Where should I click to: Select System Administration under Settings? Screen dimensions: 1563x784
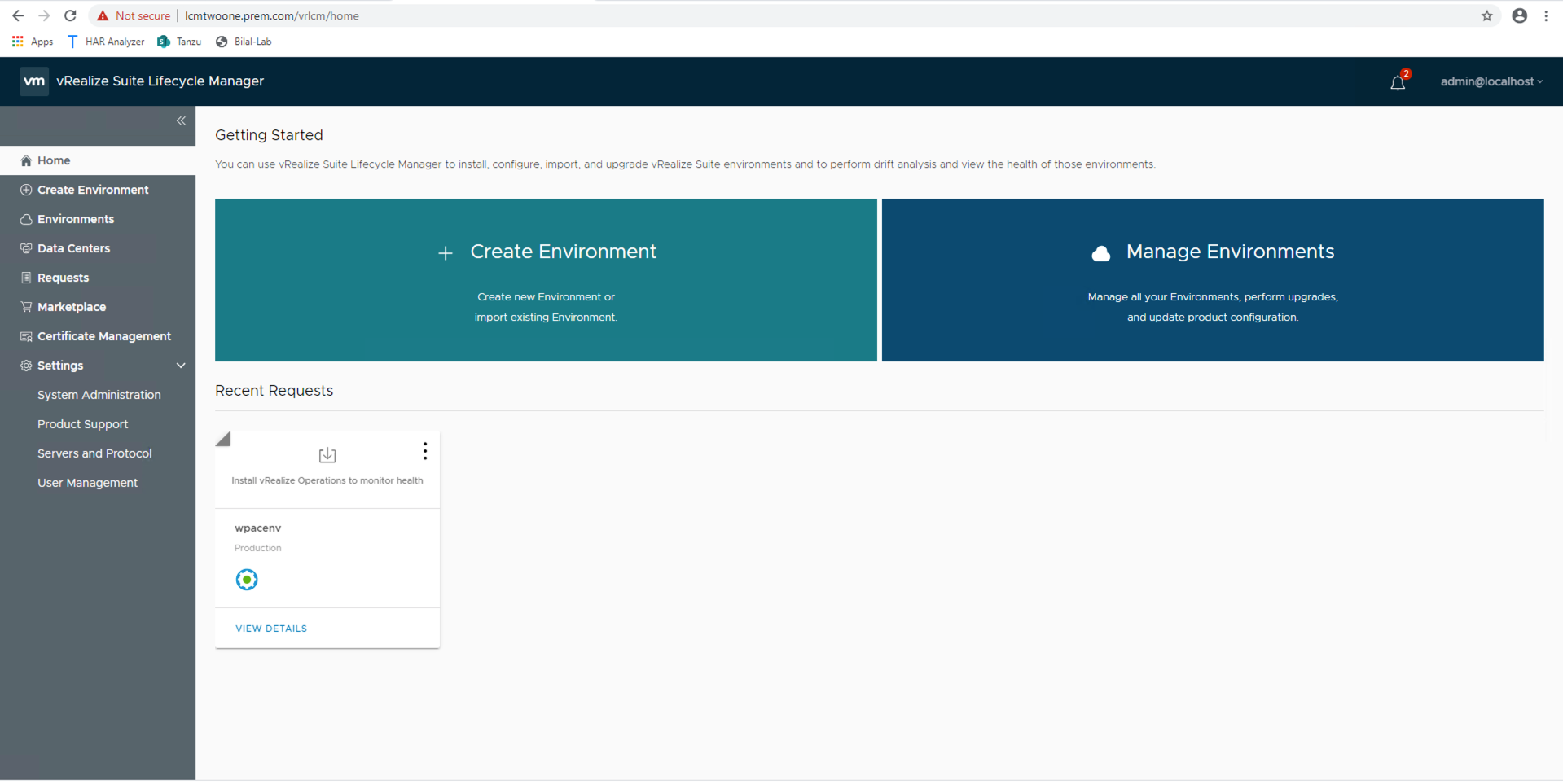[x=99, y=395]
